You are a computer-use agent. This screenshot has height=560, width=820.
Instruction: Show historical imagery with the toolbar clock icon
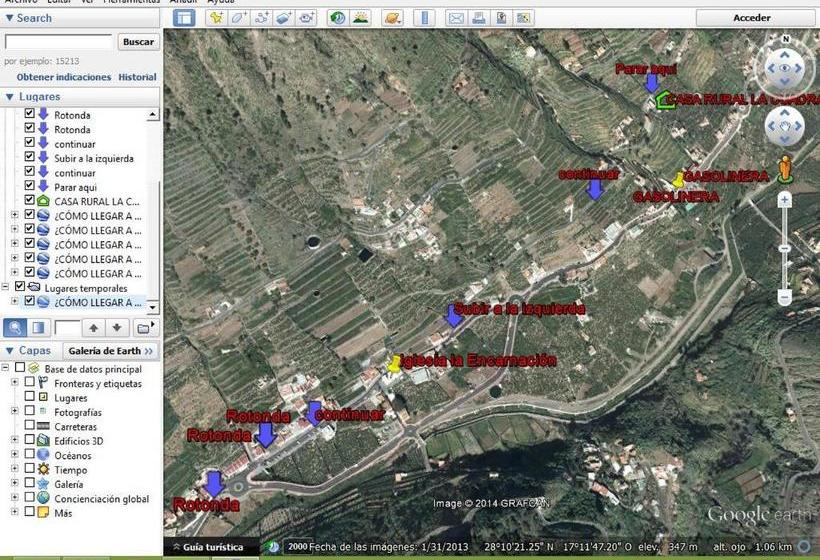337,18
